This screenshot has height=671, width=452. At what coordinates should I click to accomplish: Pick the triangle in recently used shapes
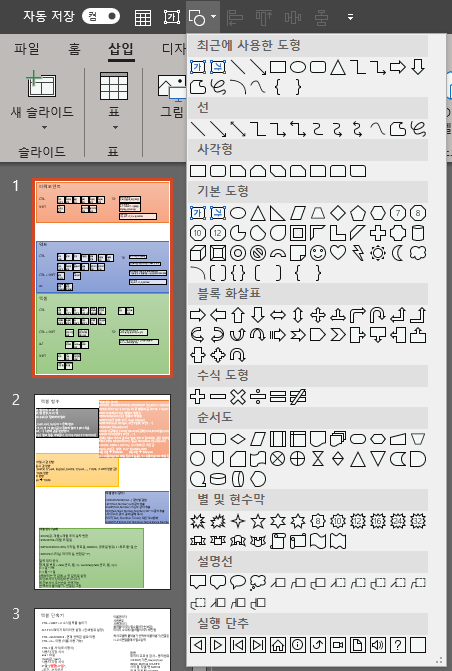(338, 67)
